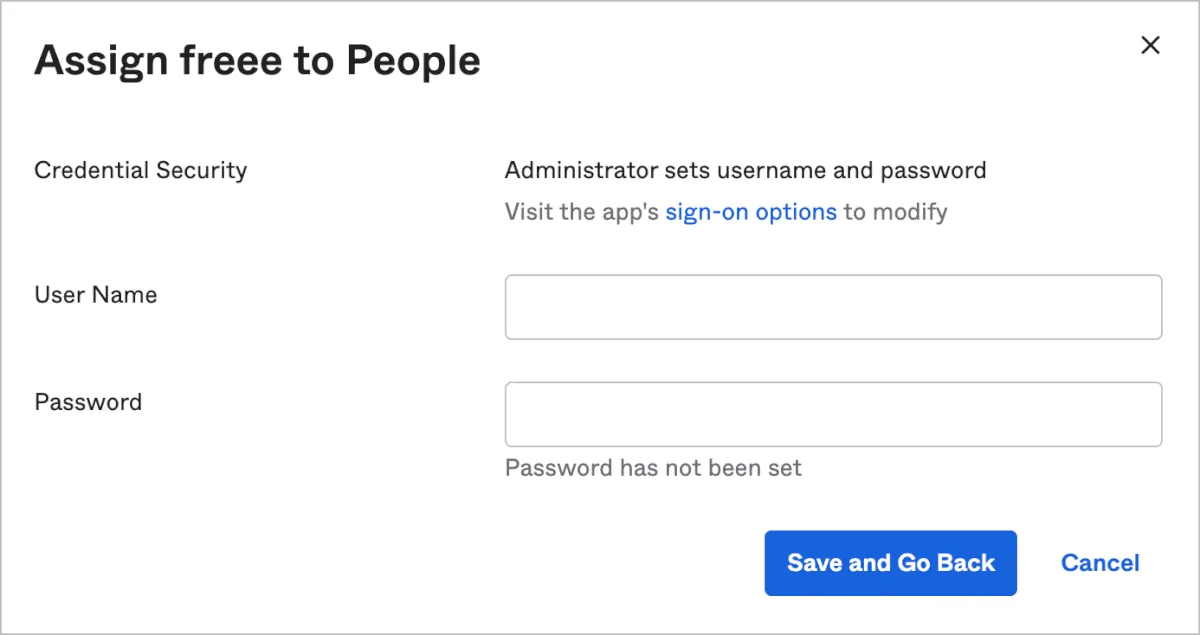Click the word "People" in the title
The image size is (1200, 635).
tap(413, 61)
